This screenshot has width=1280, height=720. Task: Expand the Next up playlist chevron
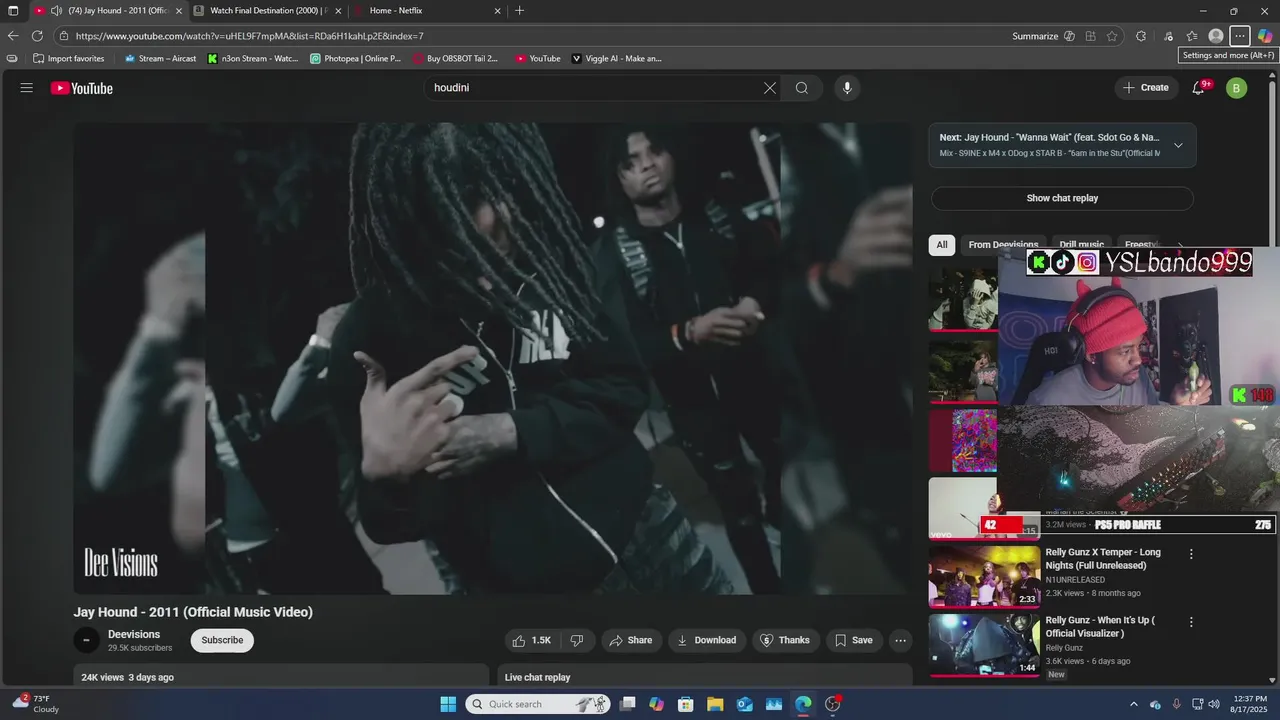(x=1178, y=146)
